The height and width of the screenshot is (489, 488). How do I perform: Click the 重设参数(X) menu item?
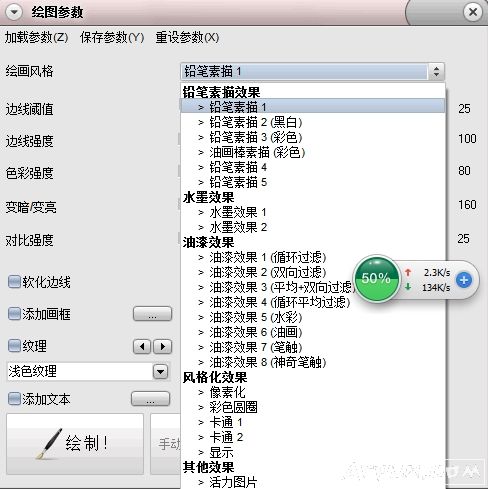tap(187, 37)
